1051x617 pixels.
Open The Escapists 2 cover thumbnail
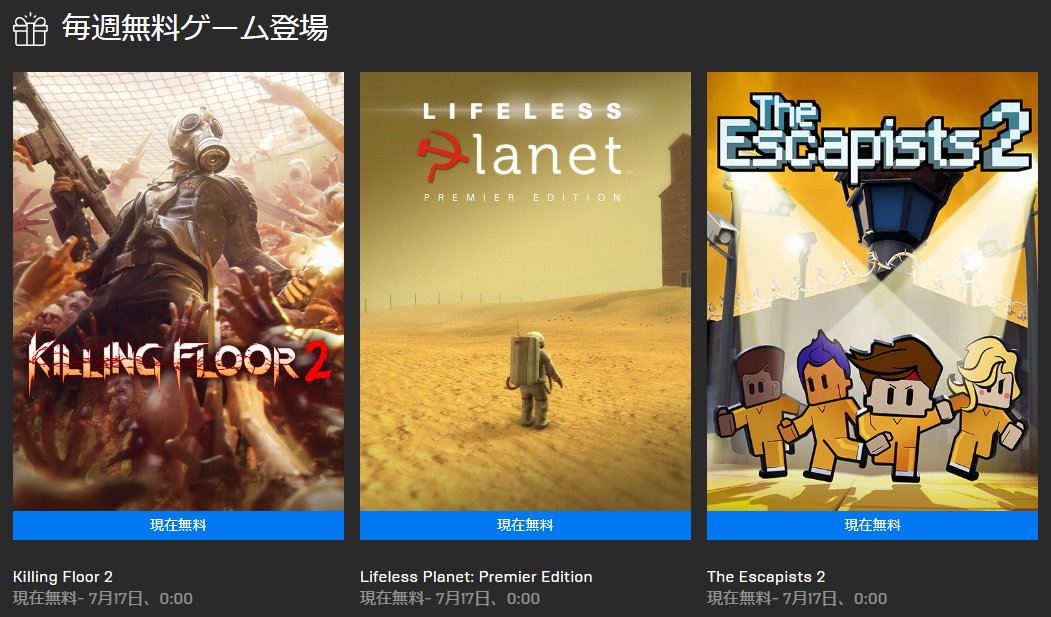872,291
